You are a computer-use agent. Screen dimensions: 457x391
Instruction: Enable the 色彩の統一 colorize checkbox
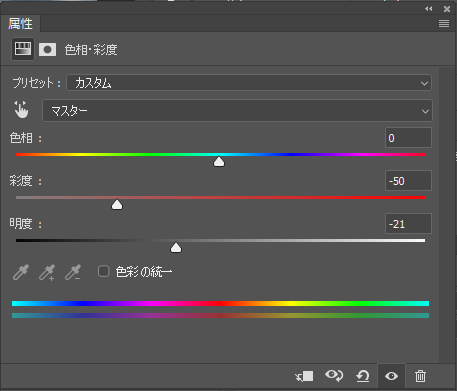click(104, 271)
